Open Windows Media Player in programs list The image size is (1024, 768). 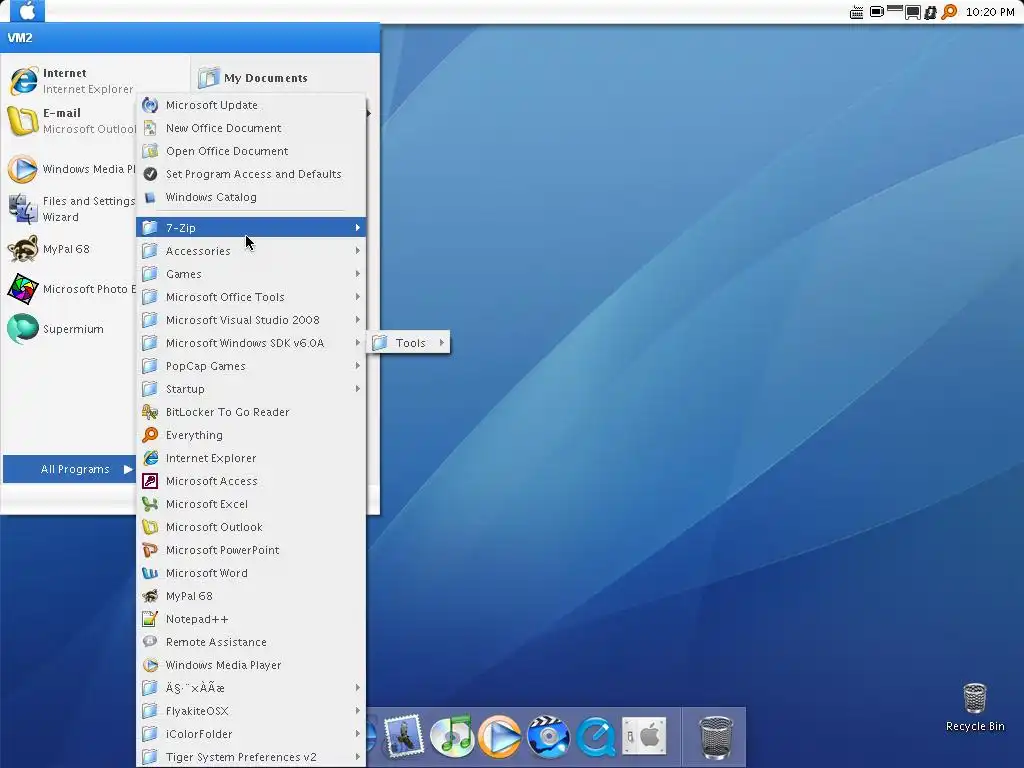pos(251,665)
